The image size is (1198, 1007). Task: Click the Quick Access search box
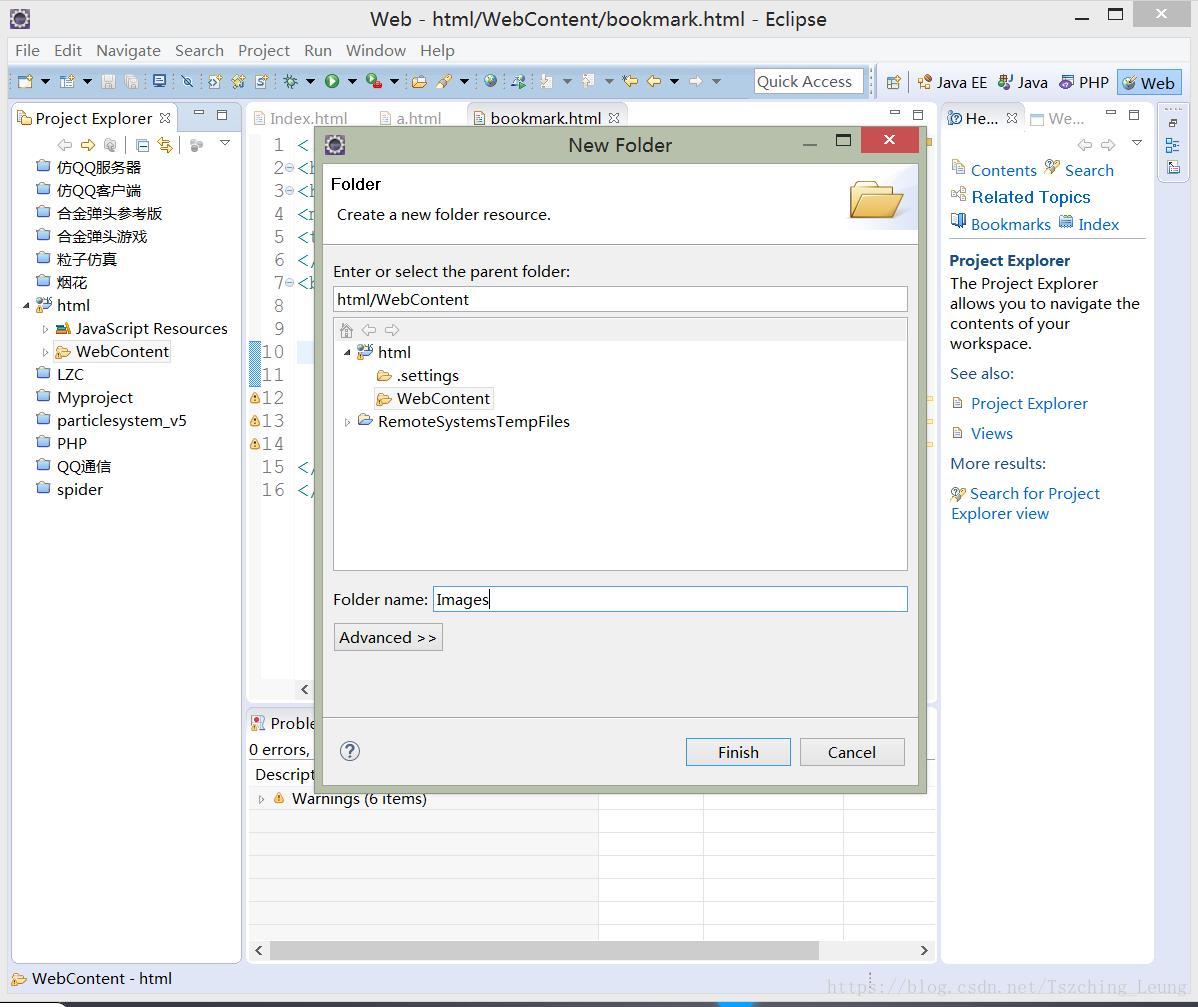pos(809,81)
